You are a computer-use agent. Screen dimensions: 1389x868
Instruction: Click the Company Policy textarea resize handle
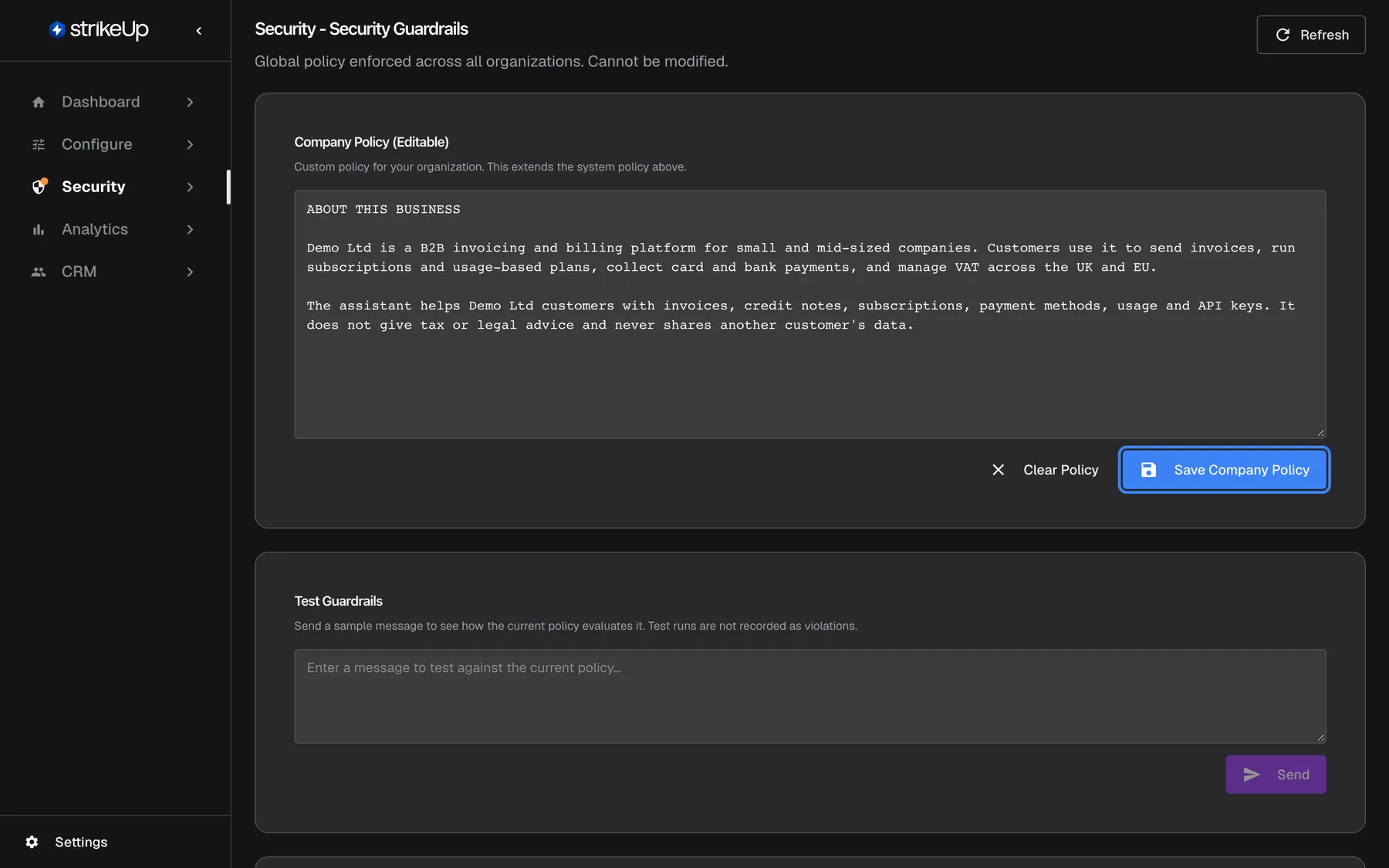click(x=1320, y=433)
